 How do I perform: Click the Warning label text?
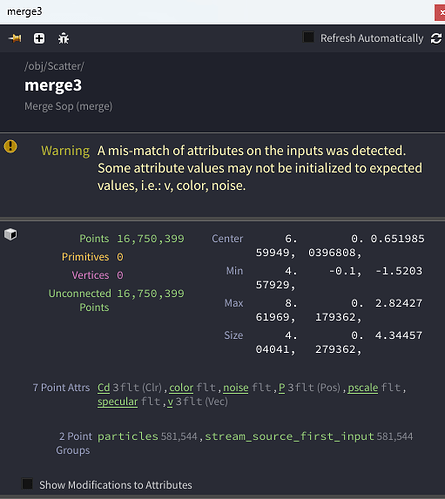65,151
